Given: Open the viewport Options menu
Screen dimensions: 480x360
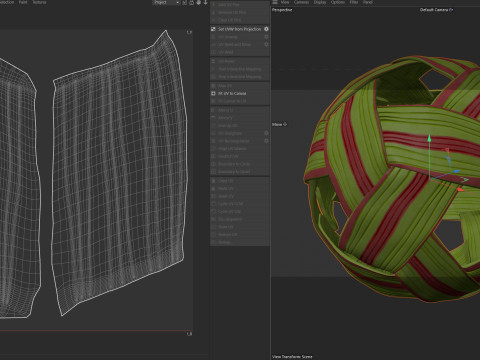Looking at the screenshot, I should (338, 2).
